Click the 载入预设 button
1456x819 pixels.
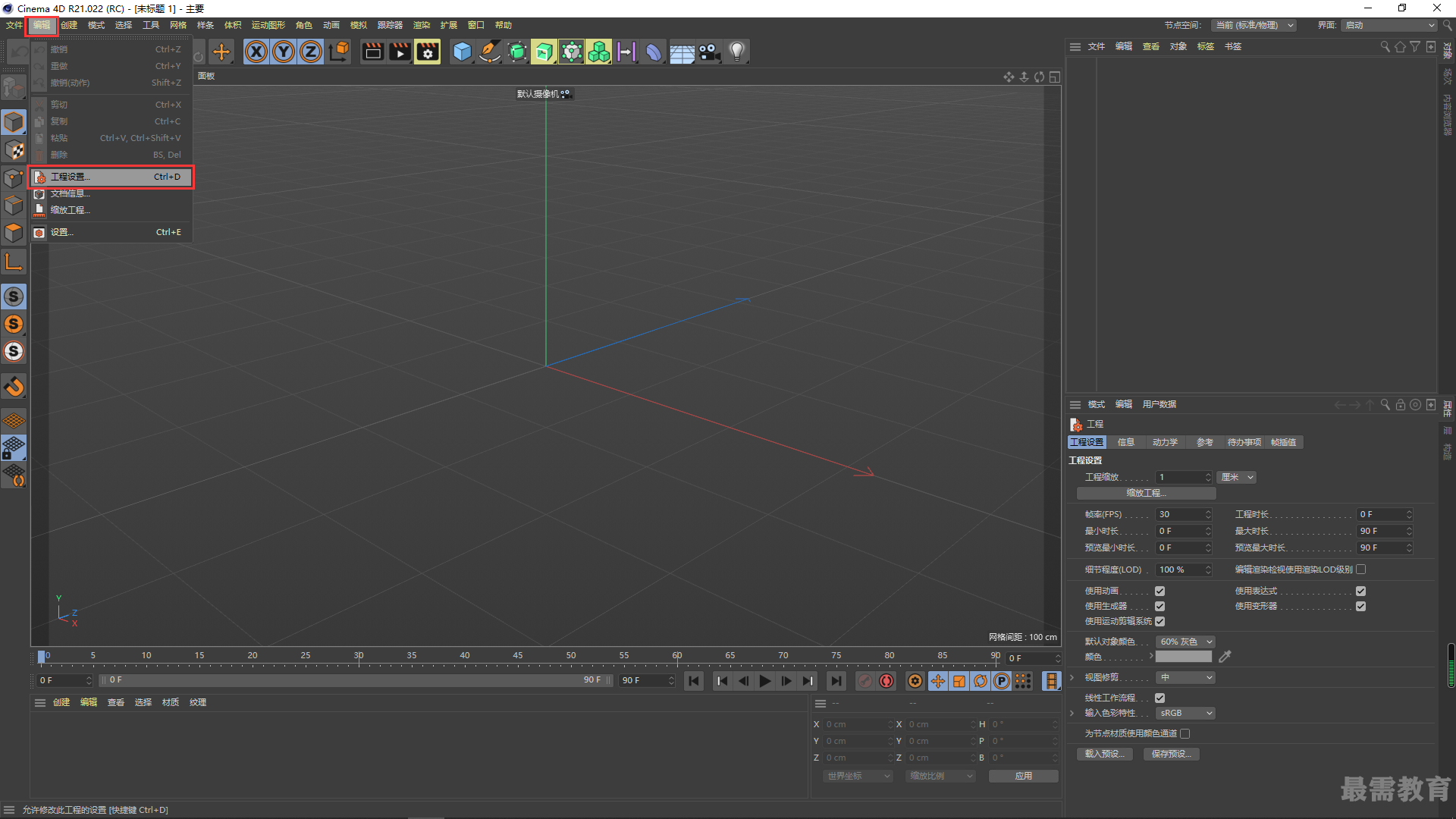(x=1104, y=755)
